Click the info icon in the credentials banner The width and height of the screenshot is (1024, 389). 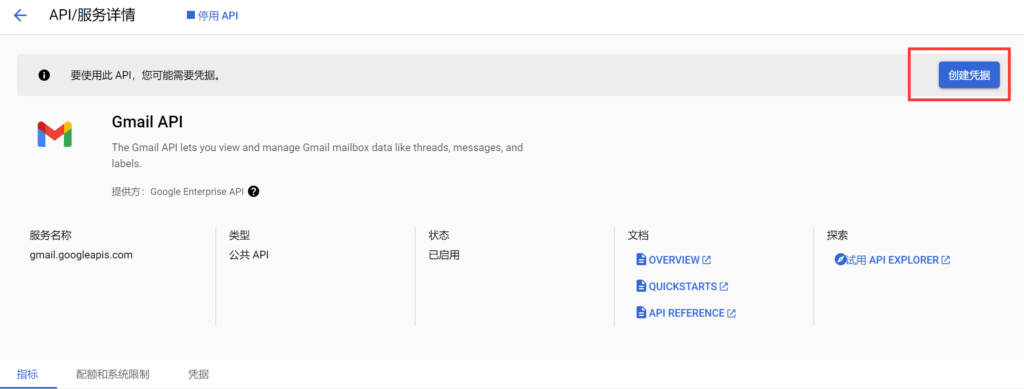coord(44,75)
